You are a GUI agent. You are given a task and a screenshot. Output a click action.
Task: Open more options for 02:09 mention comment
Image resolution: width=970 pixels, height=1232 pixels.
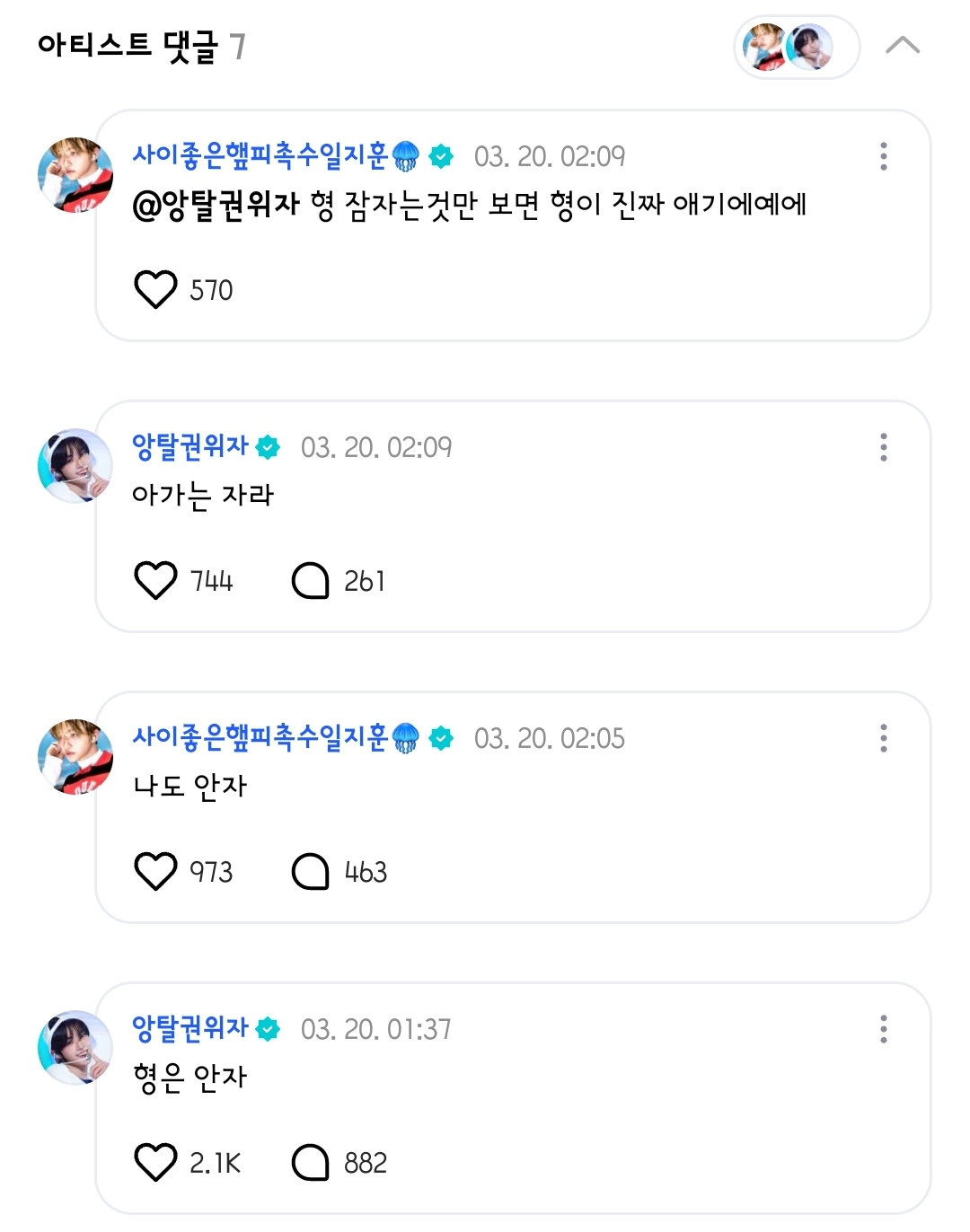click(x=884, y=156)
